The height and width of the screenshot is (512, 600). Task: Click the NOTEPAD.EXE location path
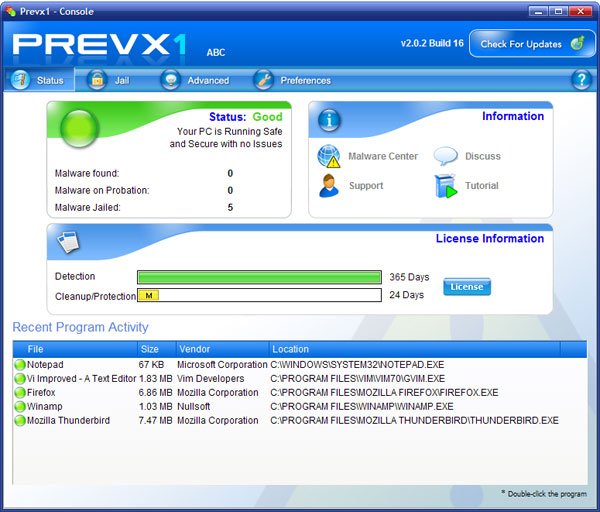click(x=357, y=365)
